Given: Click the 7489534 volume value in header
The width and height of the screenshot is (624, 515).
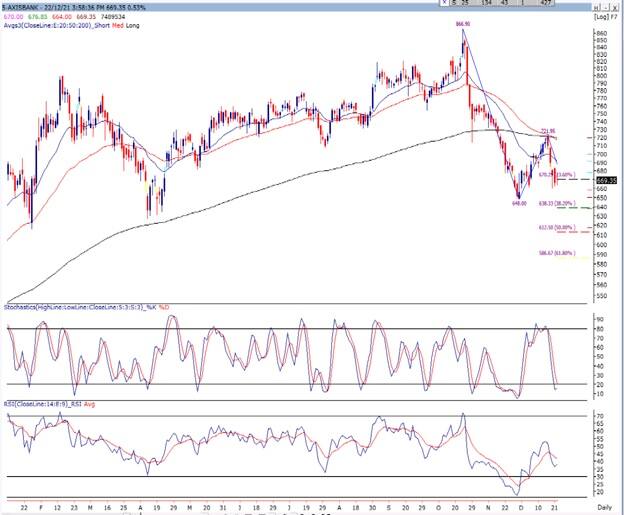Looking at the screenshot, I should [115, 17].
